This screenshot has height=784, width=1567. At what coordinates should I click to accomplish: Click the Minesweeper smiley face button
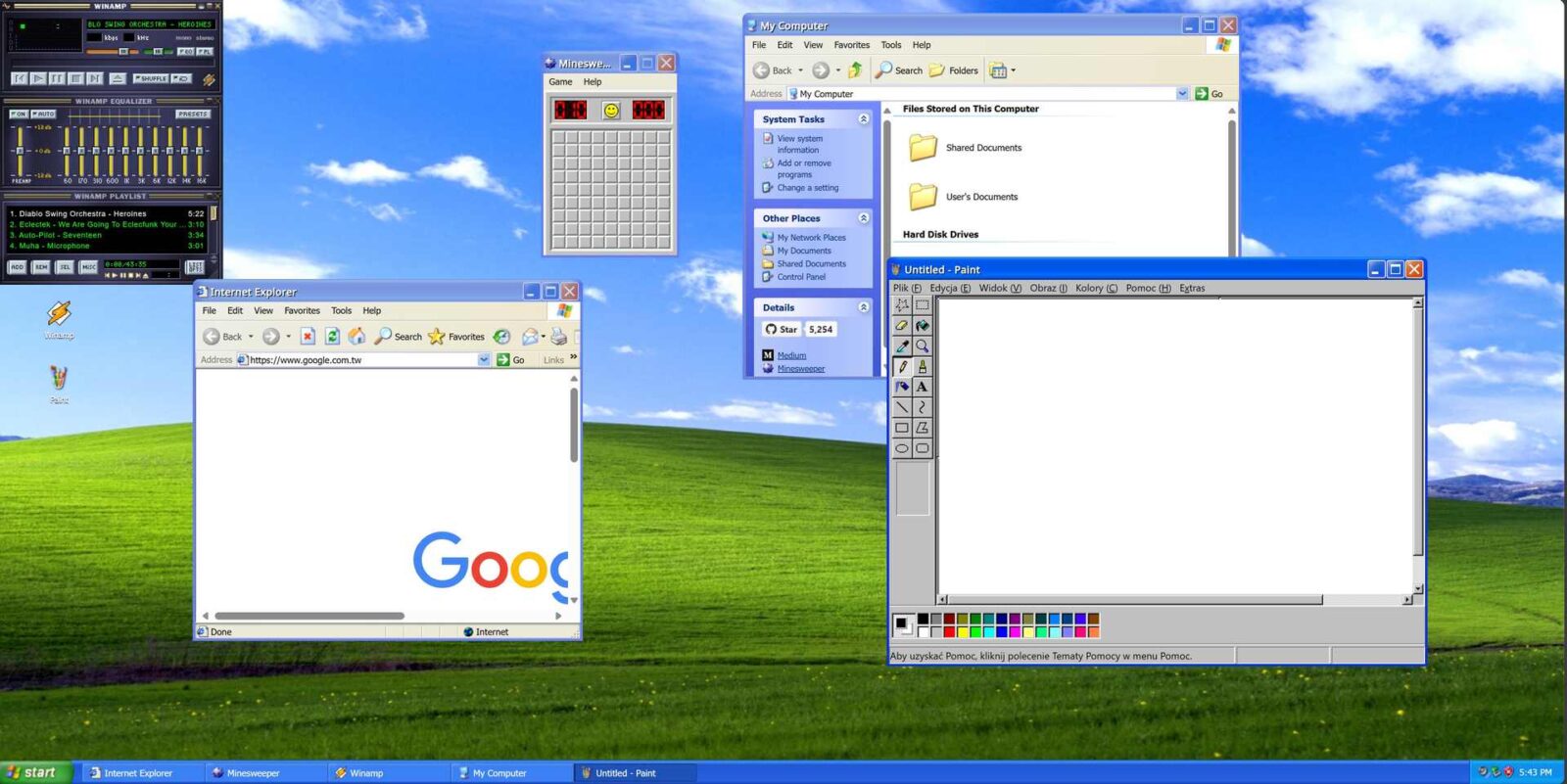point(611,111)
